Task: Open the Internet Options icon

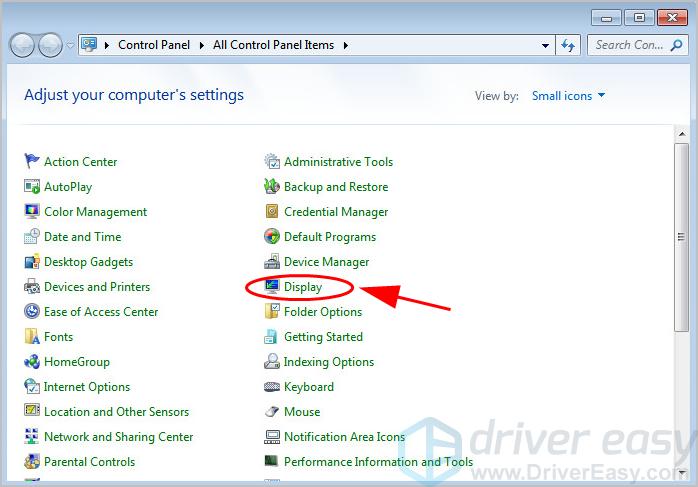Action: [x=32, y=386]
